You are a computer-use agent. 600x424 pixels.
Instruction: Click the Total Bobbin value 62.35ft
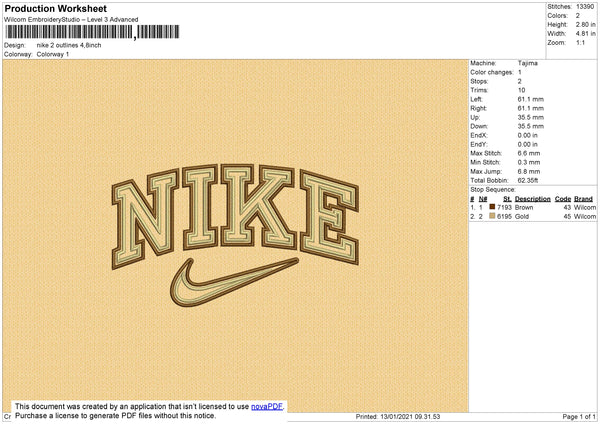tap(528, 181)
